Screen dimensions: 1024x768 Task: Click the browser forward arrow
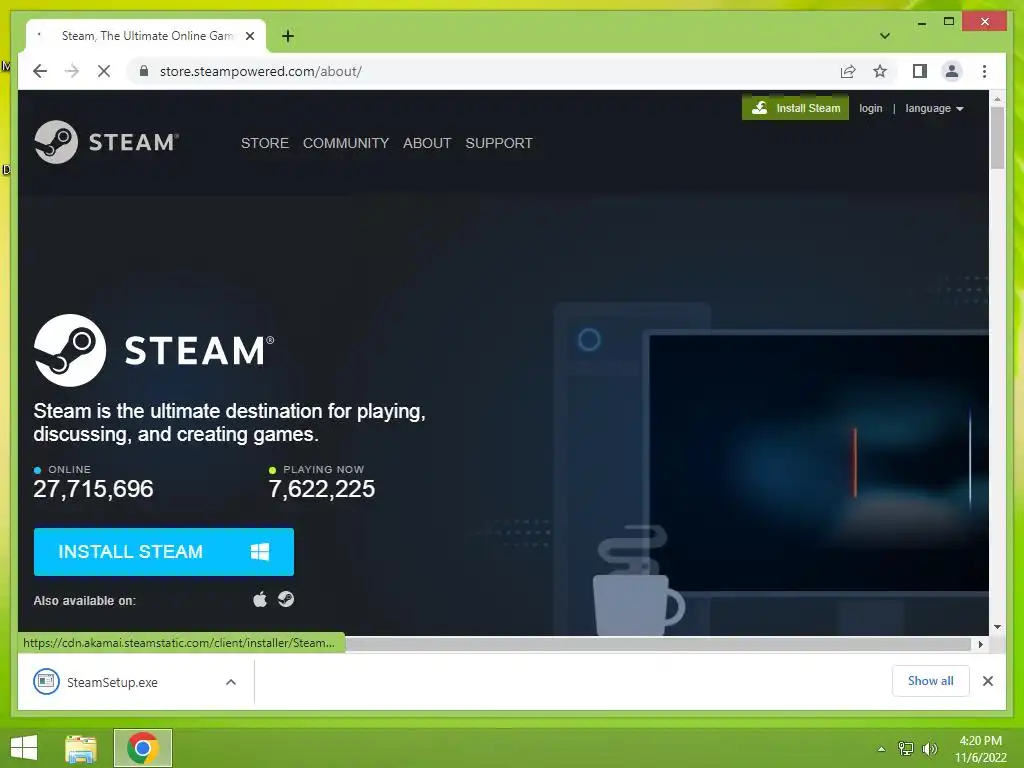tap(72, 71)
